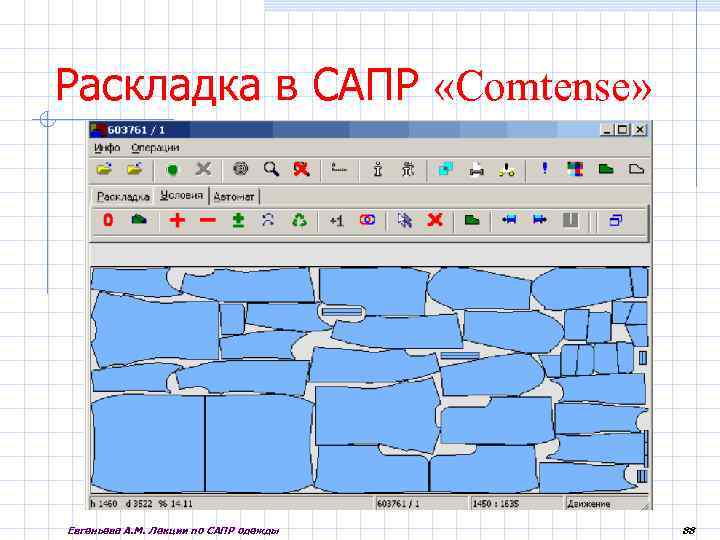Viewport: 720px width, 540px height.
Task: Click the green plus-minus icon
Action: [238, 220]
